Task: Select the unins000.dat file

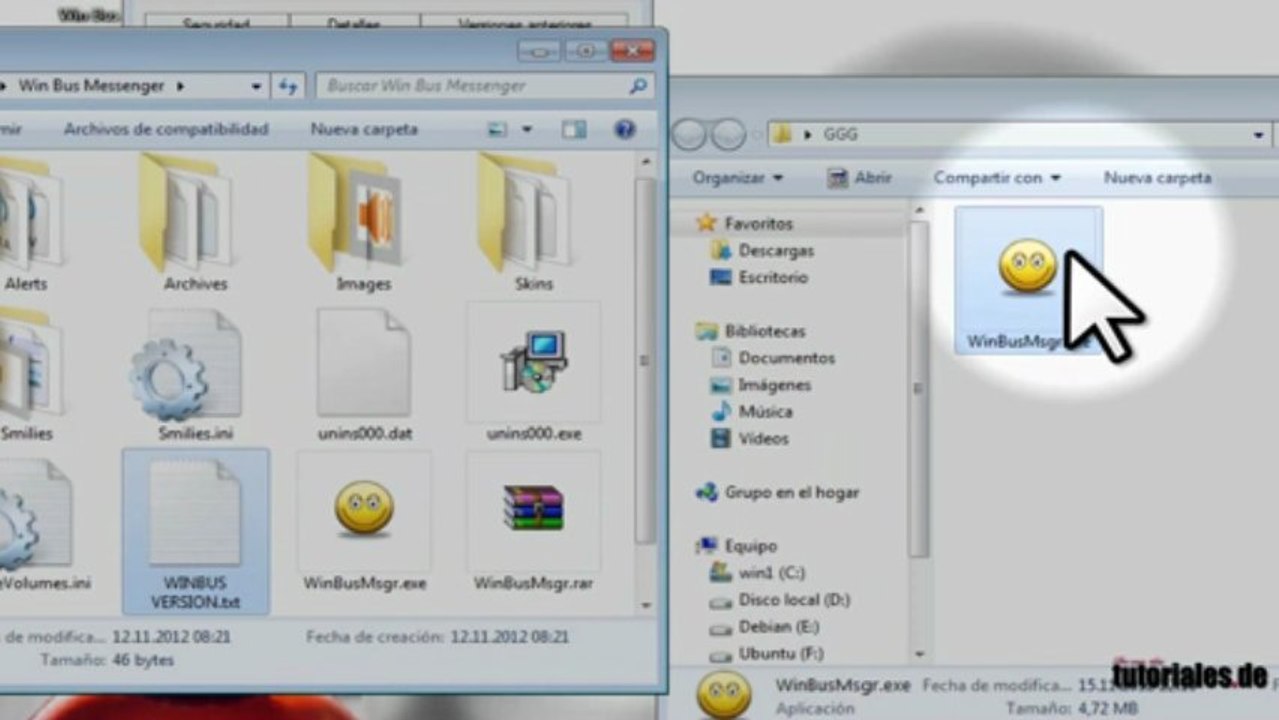Action: coord(363,375)
